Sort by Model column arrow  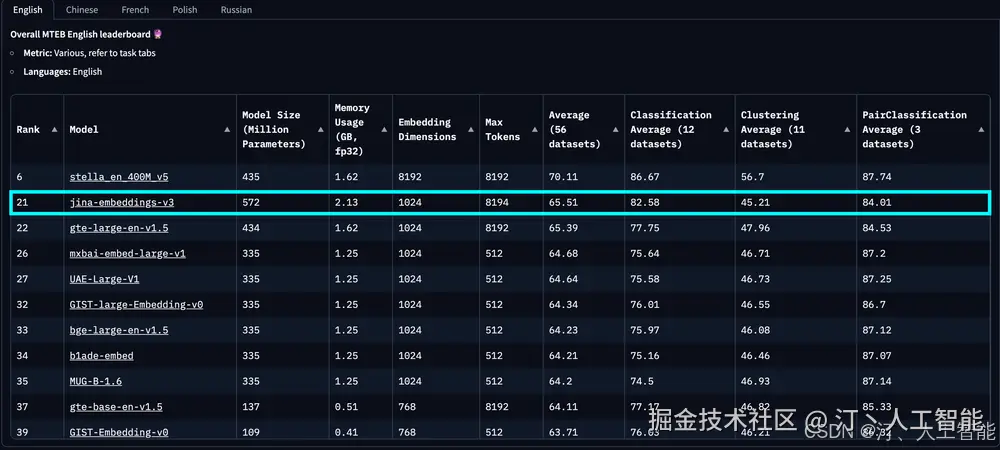click(227, 129)
